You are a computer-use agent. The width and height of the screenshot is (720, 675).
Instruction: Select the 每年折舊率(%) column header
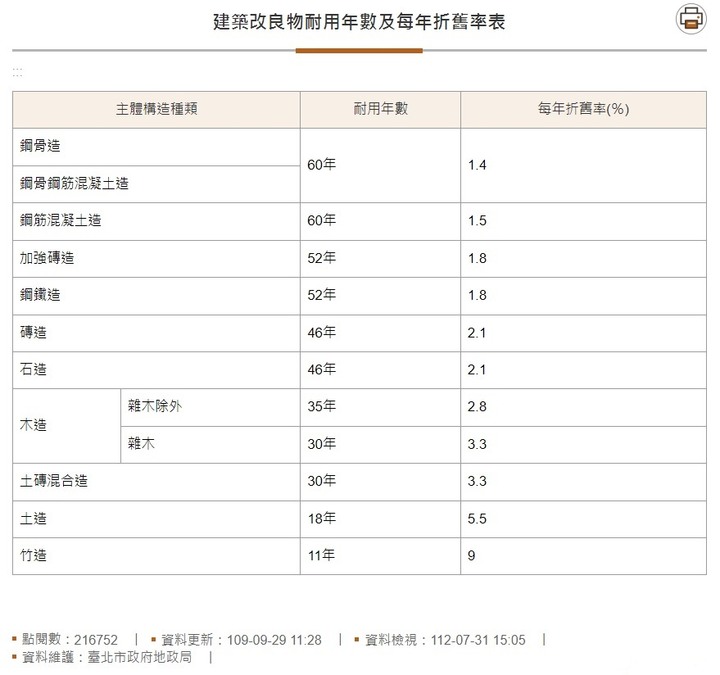[583, 109]
